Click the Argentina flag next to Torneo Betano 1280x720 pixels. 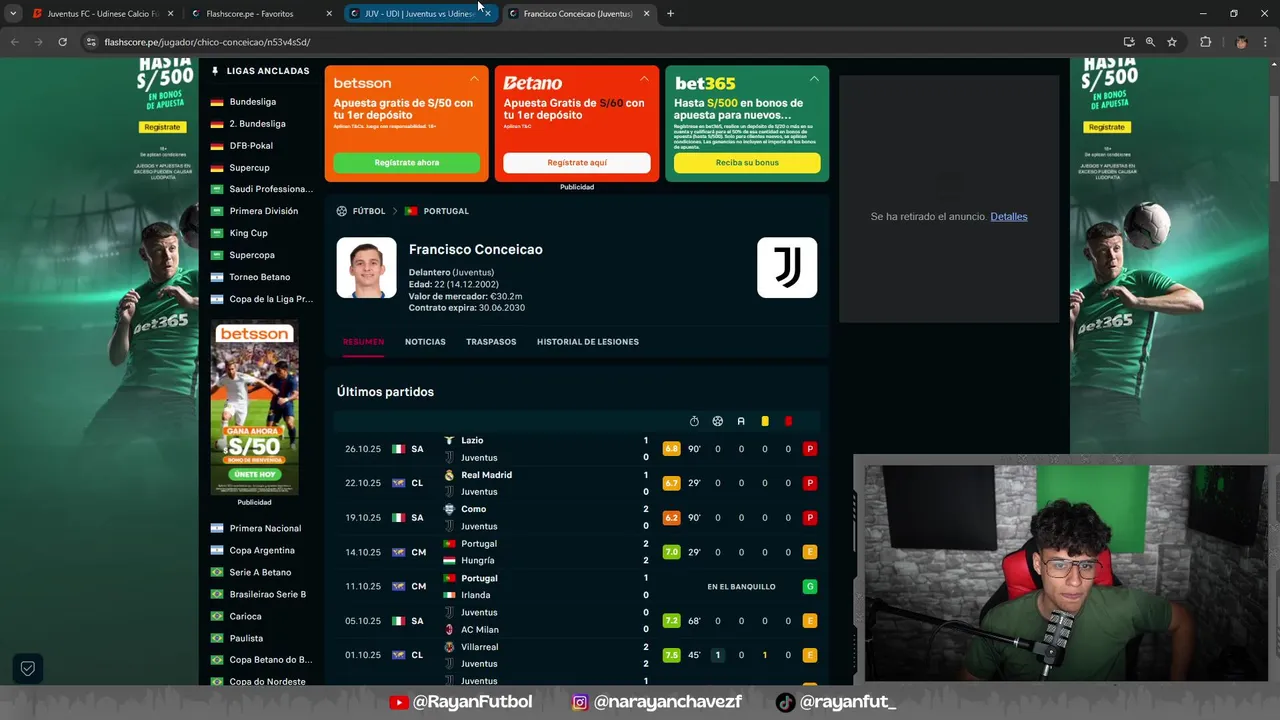pos(217,277)
